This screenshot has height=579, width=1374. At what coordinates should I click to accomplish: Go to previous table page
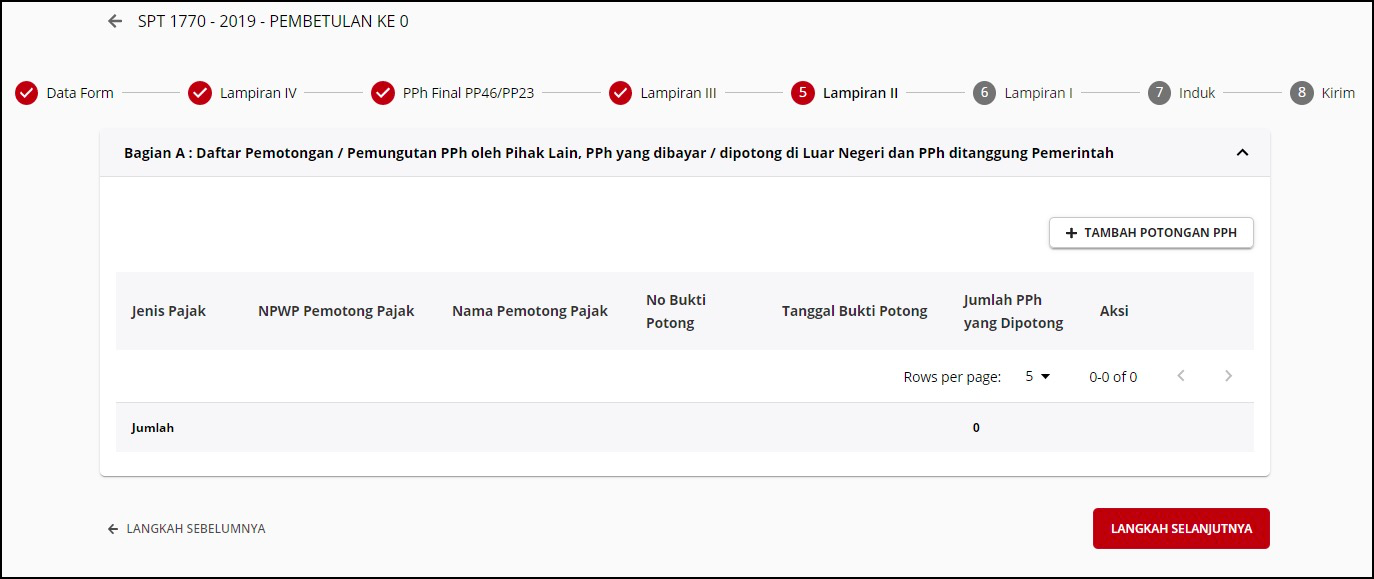coord(1181,376)
